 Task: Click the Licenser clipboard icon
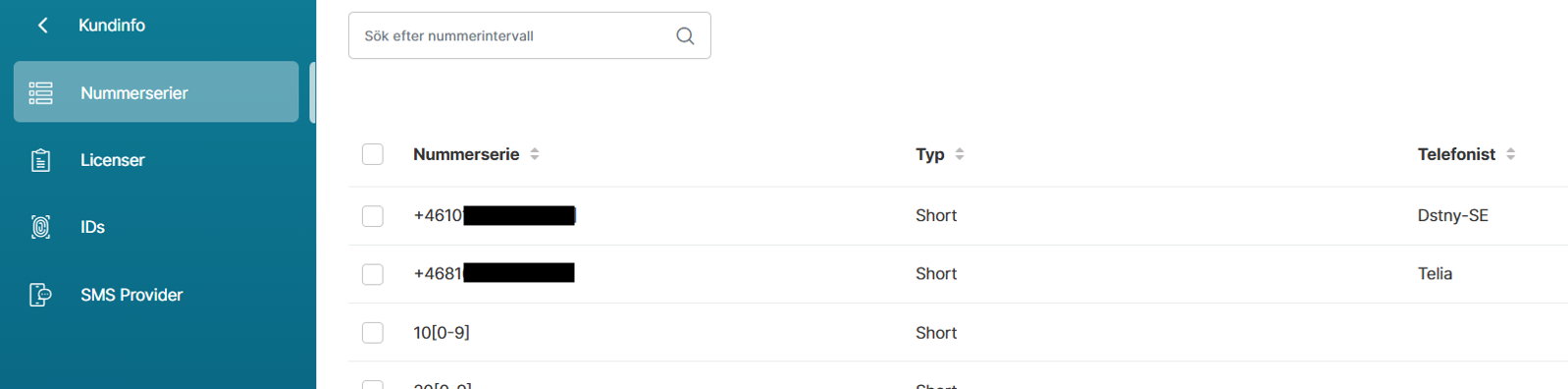[x=40, y=160]
